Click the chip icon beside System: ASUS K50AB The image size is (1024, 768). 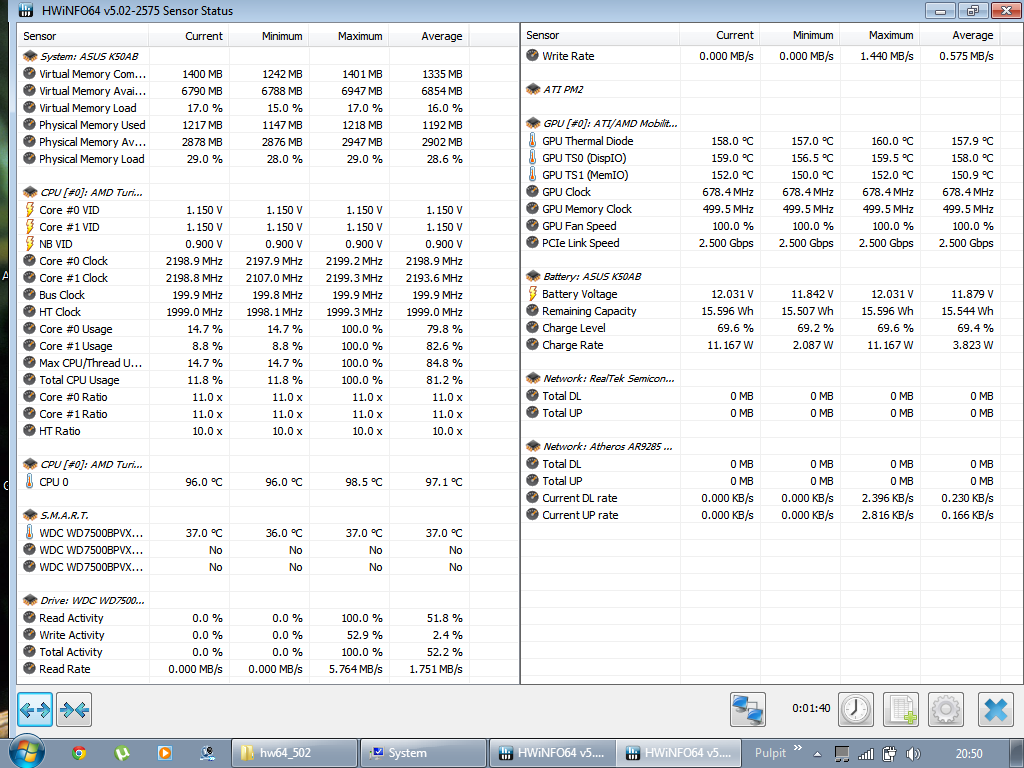point(29,56)
